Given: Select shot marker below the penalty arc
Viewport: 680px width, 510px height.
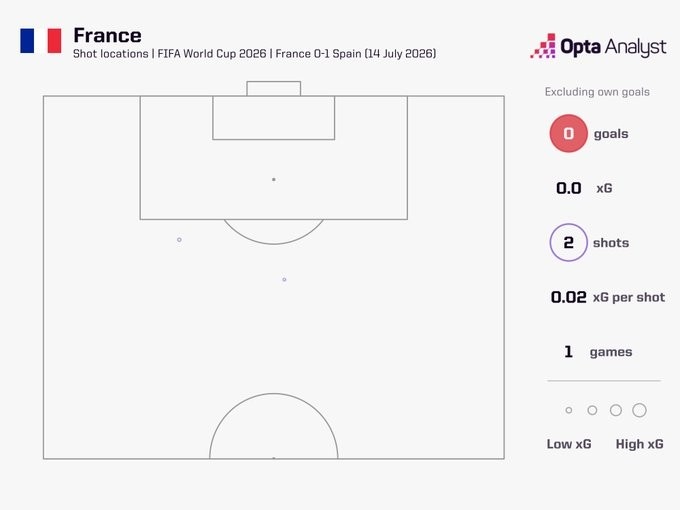Looking at the screenshot, I should coord(284,280).
